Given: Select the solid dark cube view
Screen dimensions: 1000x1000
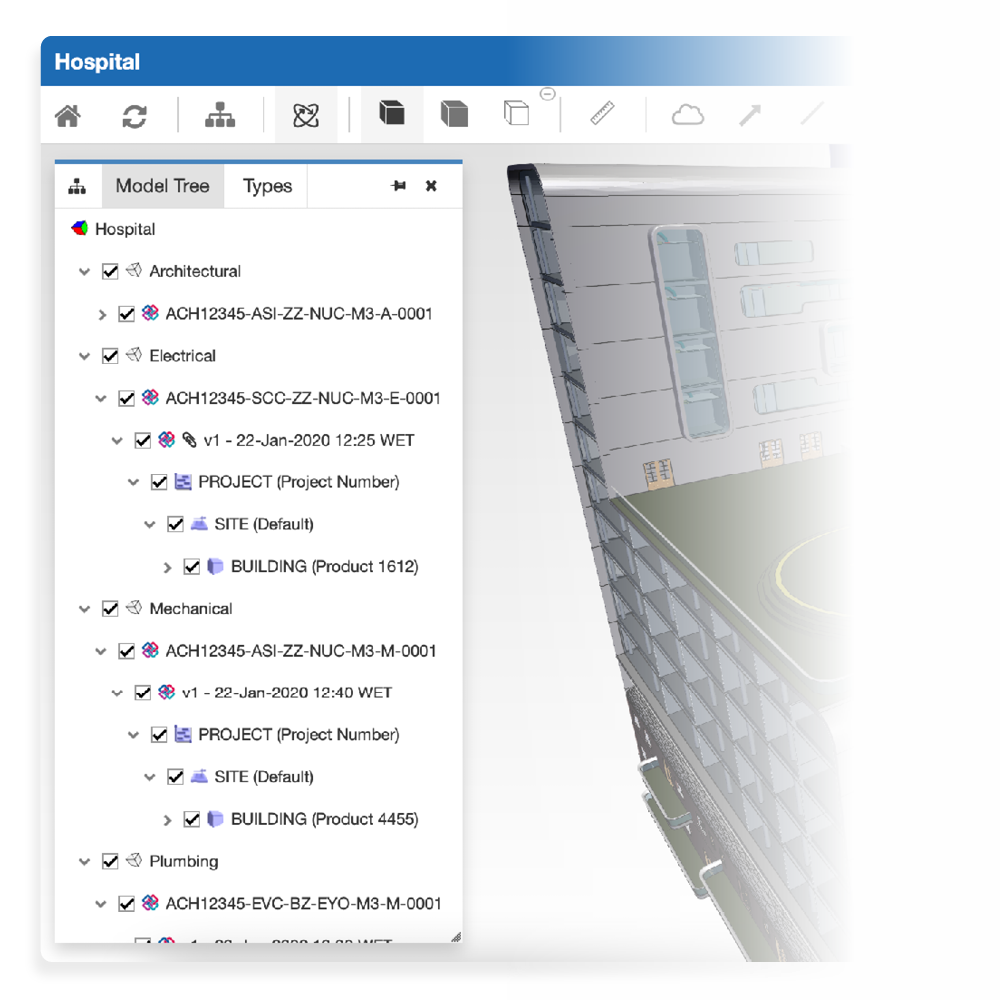Looking at the screenshot, I should click(x=392, y=114).
